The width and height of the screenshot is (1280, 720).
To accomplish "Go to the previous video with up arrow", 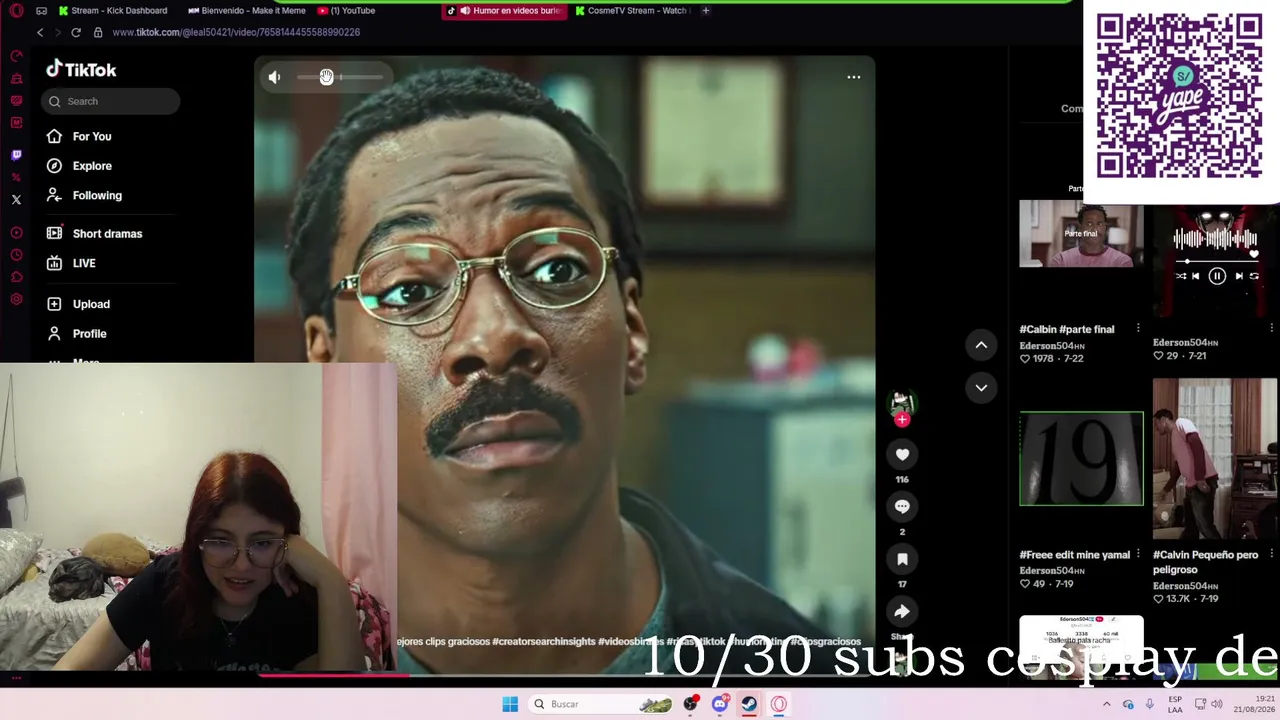I will tap(981, 345).
